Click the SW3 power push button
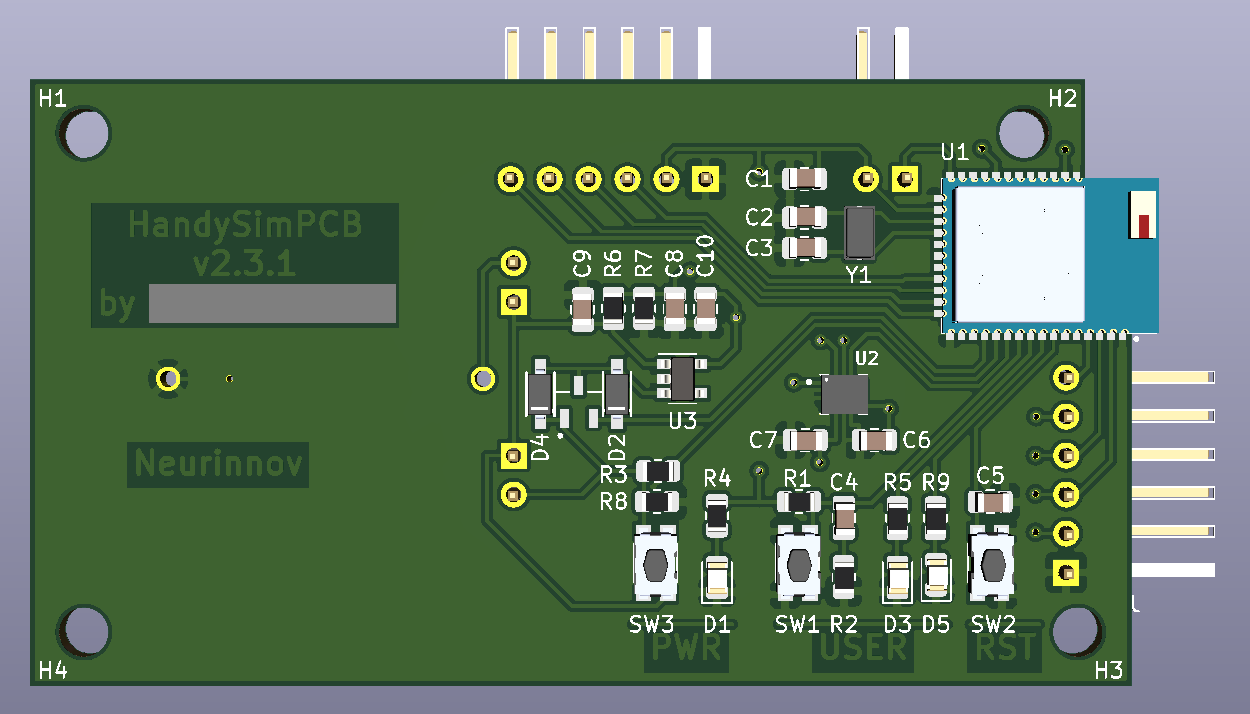 click(656, 565)
